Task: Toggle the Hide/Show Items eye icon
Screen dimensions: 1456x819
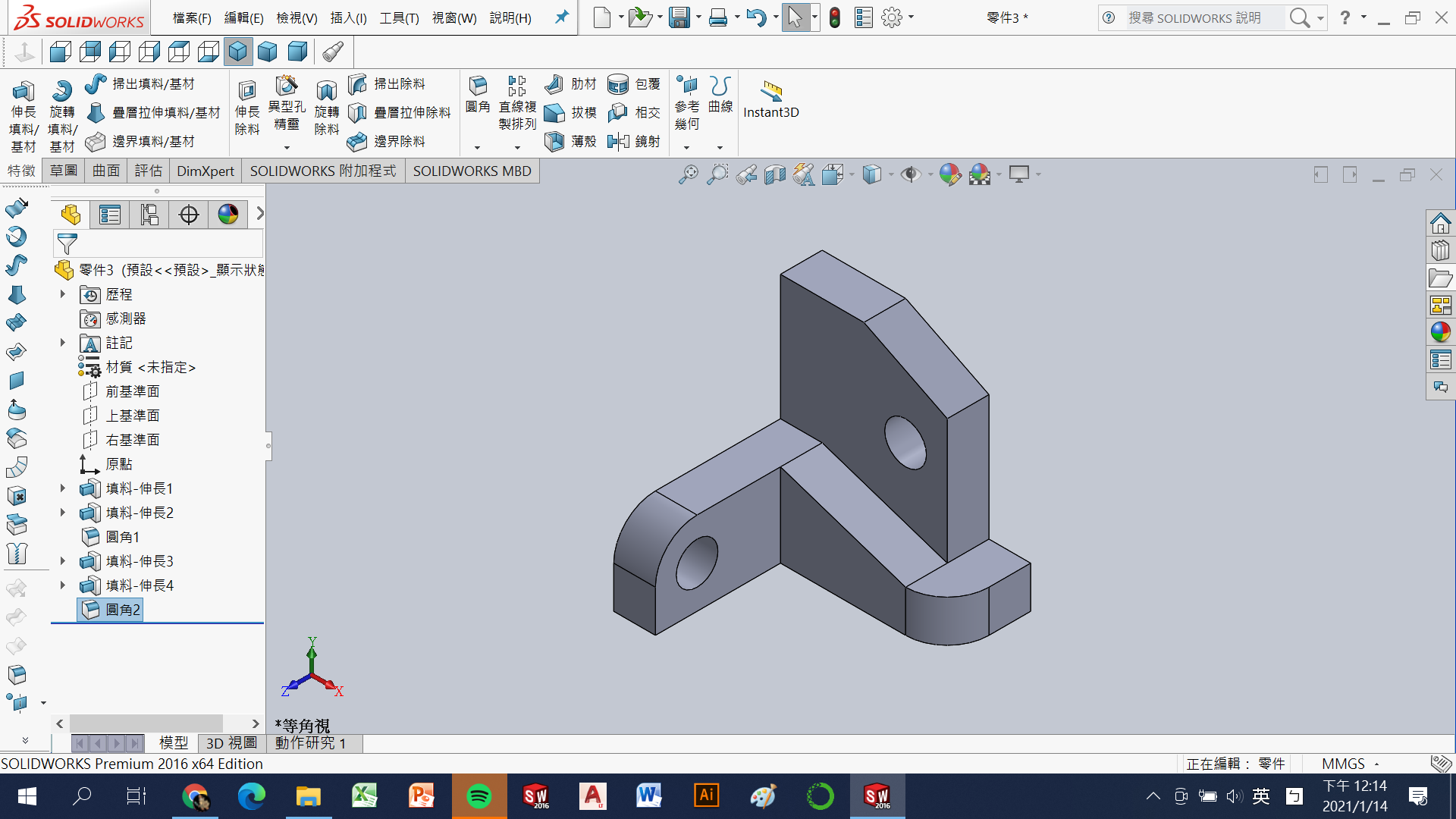Action: coord(910,174)
